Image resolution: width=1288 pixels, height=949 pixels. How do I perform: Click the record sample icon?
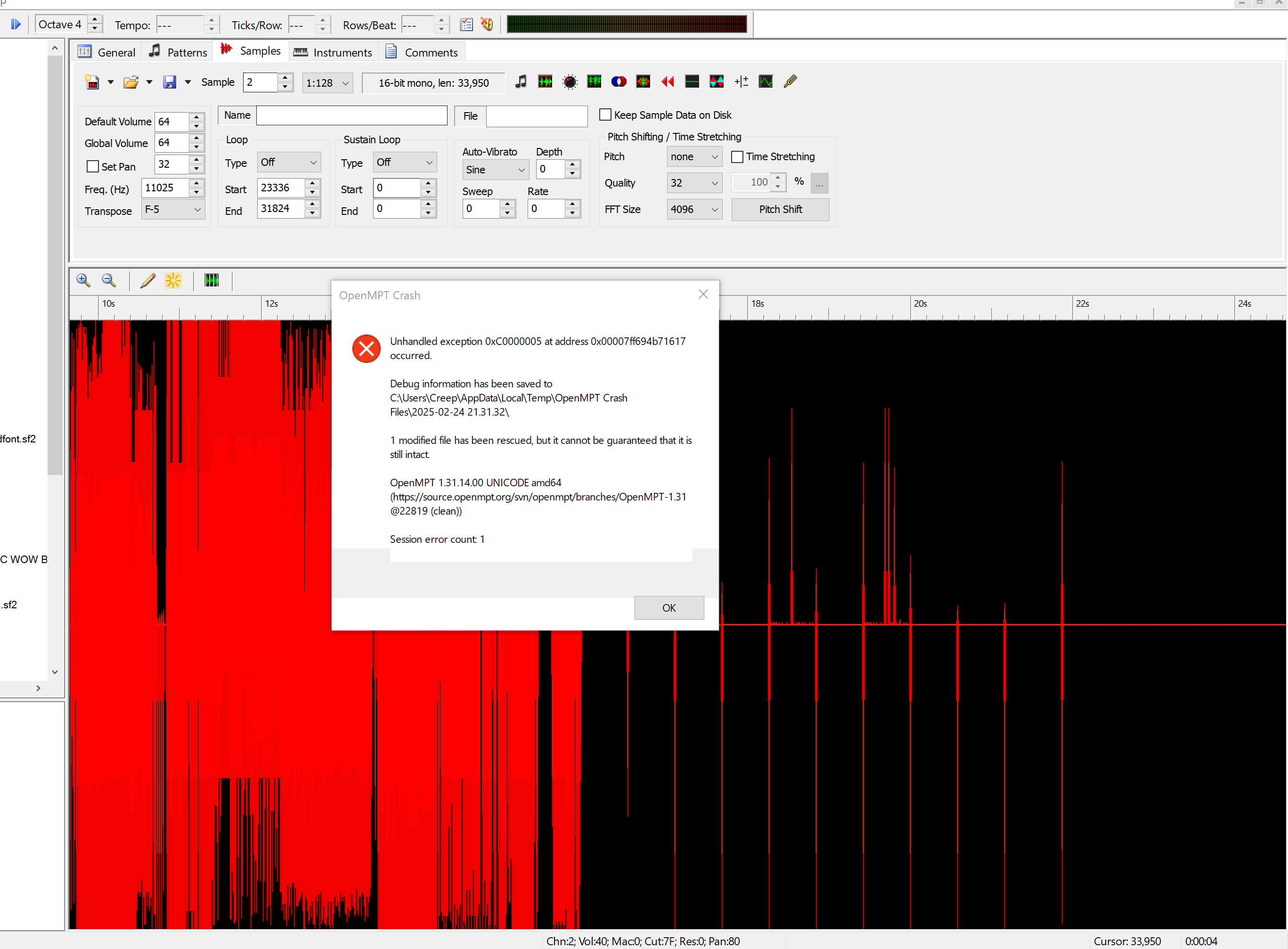(570, 82)
